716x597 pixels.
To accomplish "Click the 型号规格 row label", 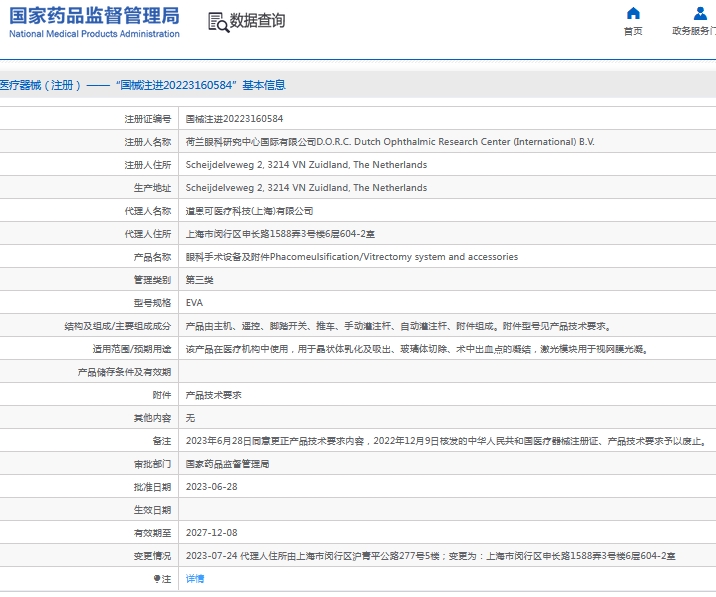I will pos(152,303).
